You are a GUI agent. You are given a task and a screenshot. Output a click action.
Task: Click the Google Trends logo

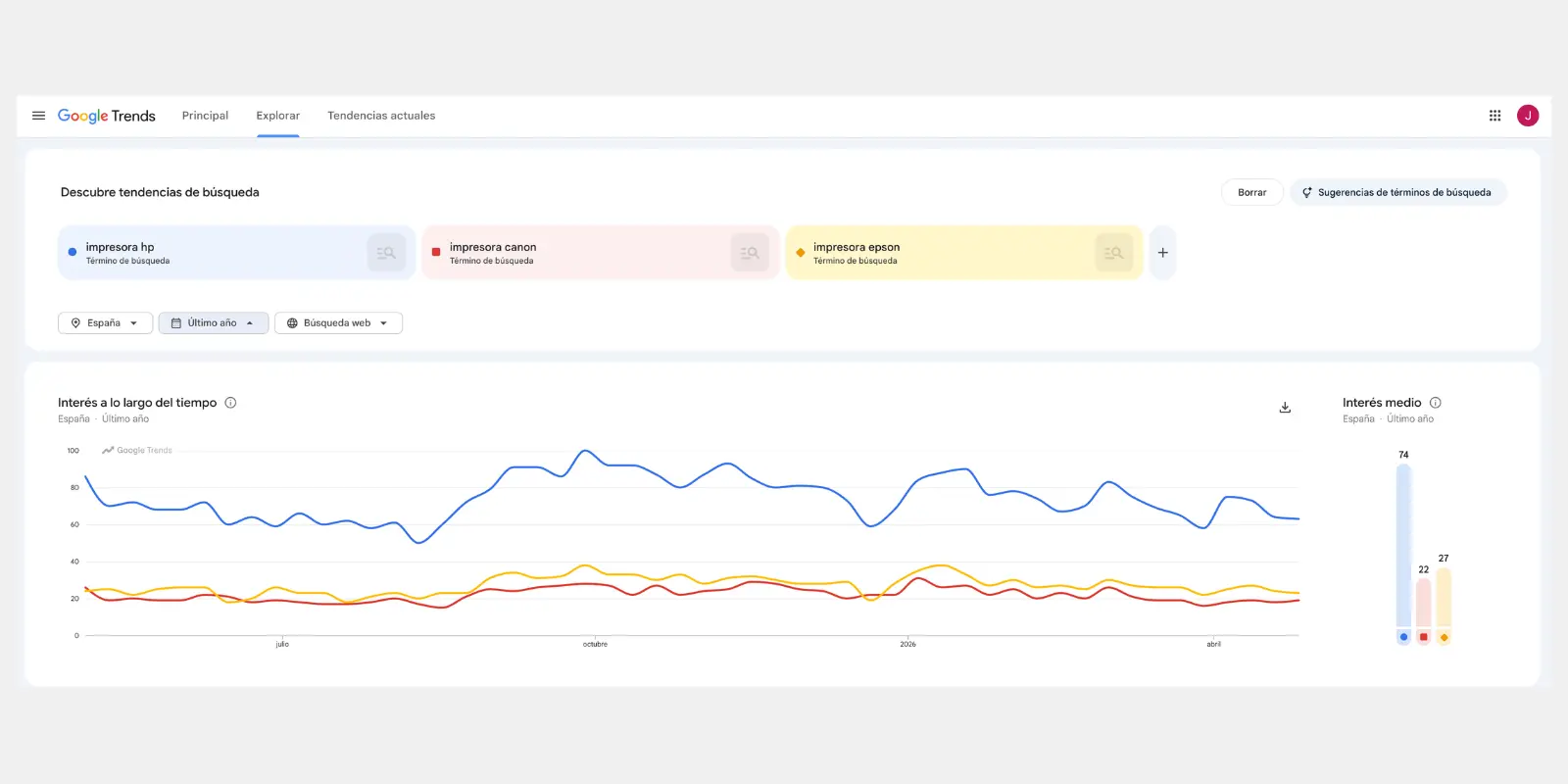(x=107, y=116)
